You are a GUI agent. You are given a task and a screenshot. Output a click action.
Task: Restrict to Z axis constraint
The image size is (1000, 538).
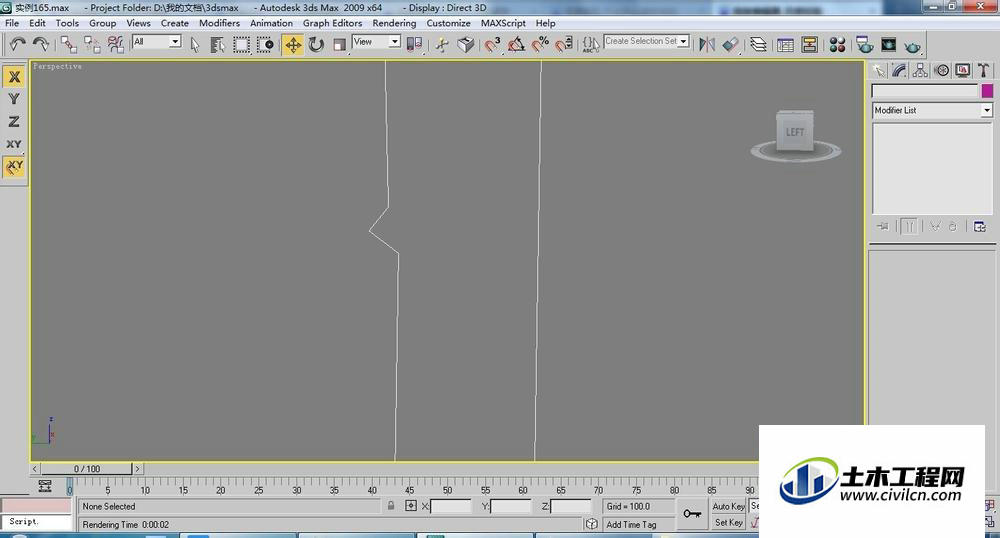14,121
